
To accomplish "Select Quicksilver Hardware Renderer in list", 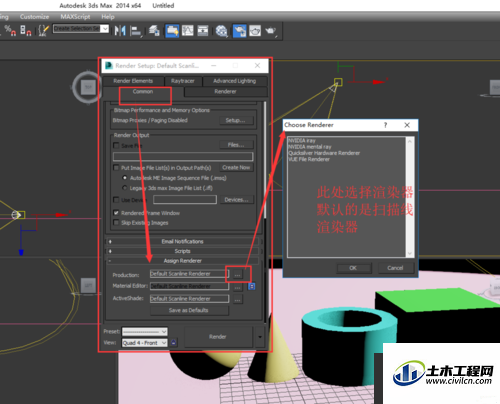I will point(324,153).
